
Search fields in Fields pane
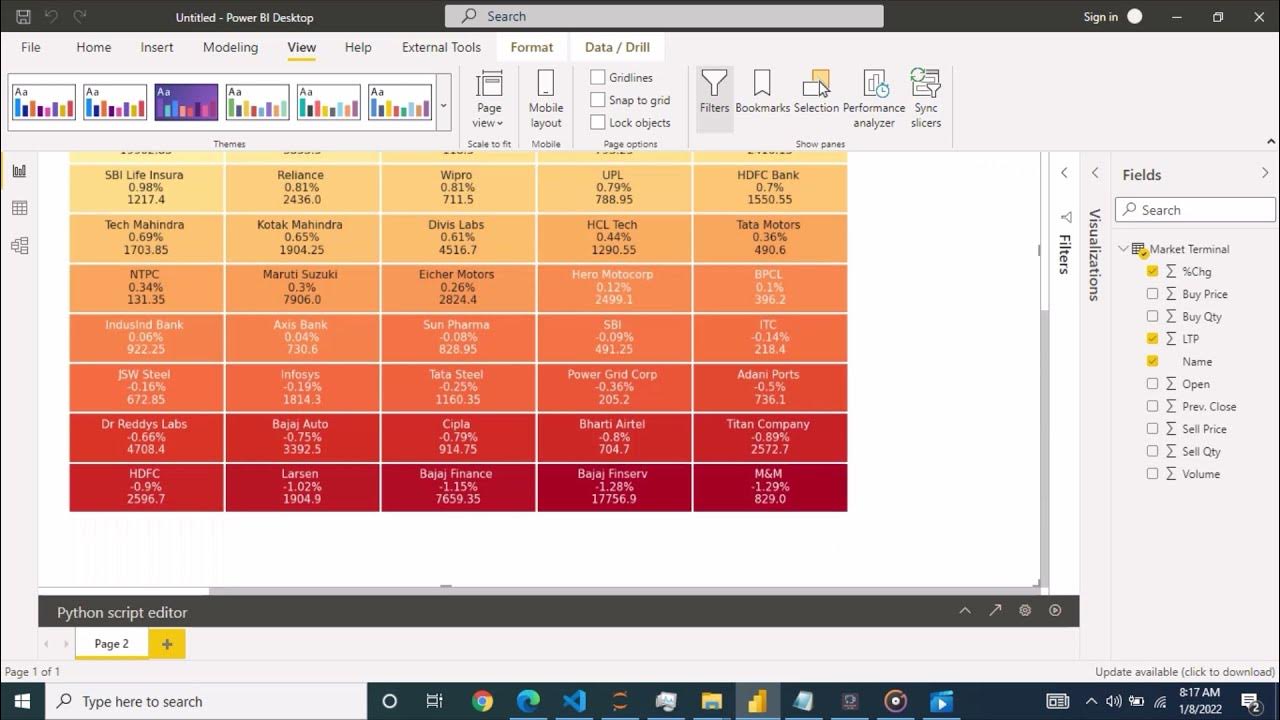coord(1196,210)
